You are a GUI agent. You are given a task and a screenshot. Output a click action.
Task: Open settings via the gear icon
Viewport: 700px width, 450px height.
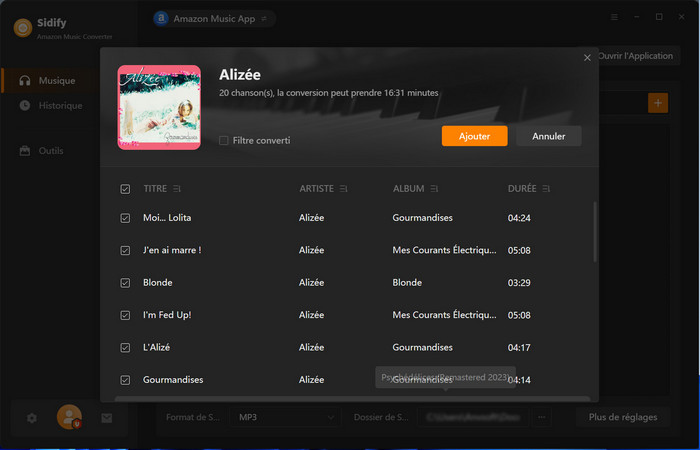tap(32, 418)
